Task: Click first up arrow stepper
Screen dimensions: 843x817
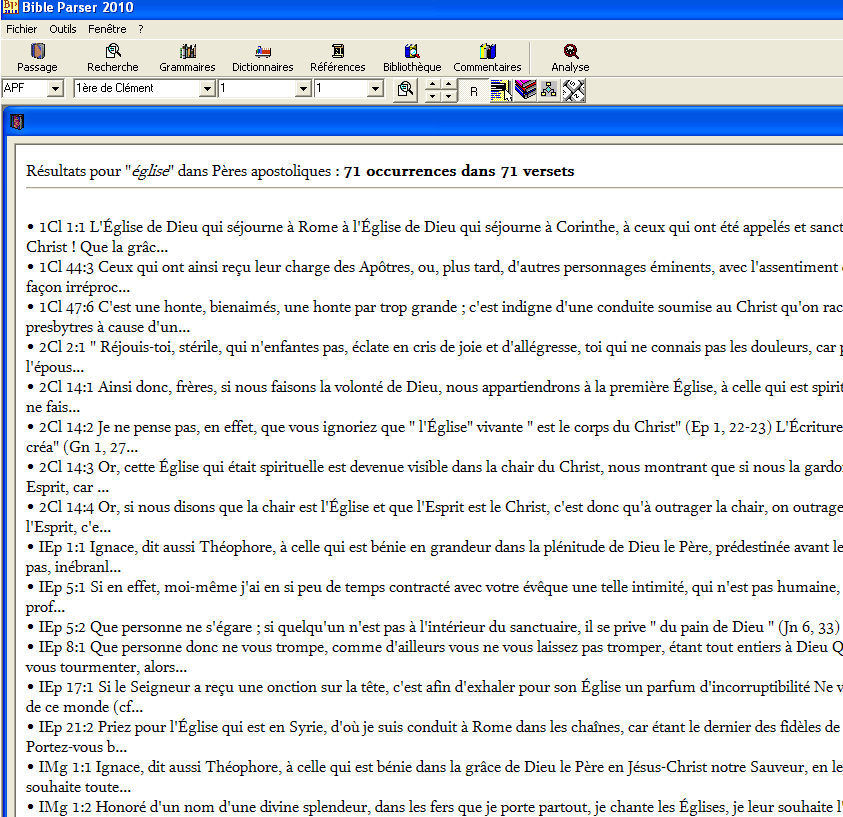Action: point(433,84)
